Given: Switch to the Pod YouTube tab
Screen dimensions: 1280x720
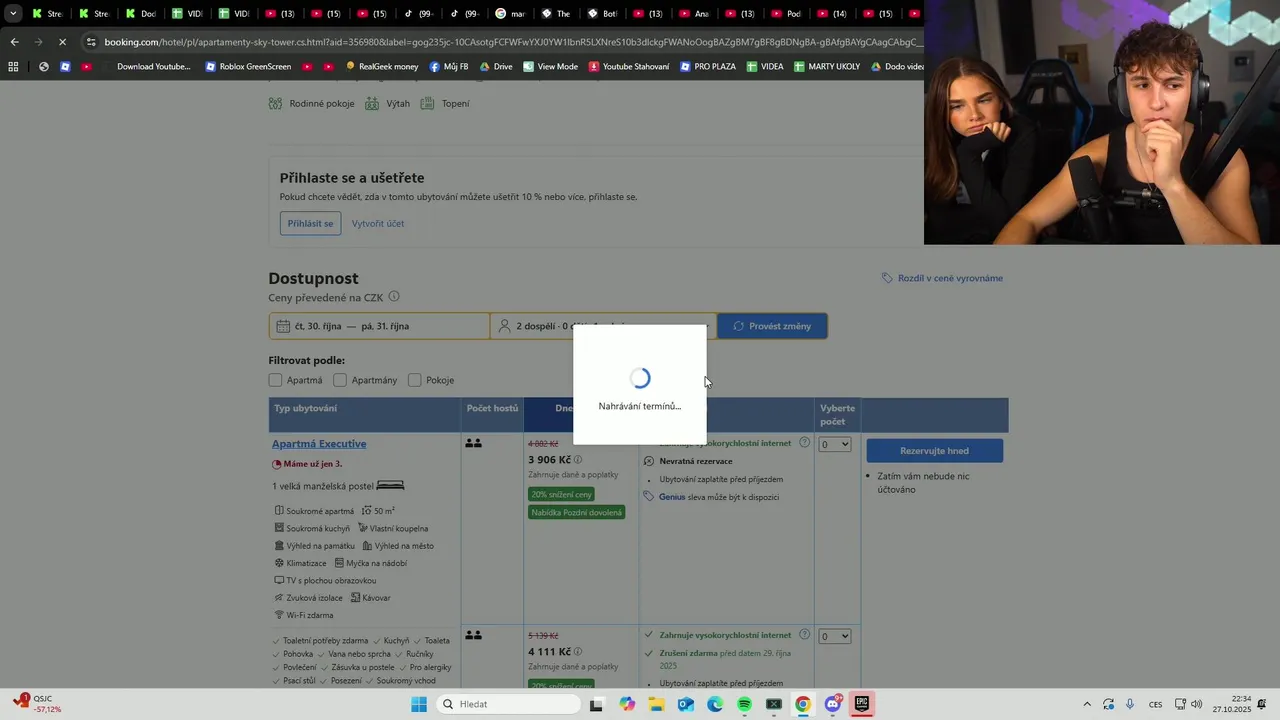Looking at the screenshot, I should coord(786,14).
